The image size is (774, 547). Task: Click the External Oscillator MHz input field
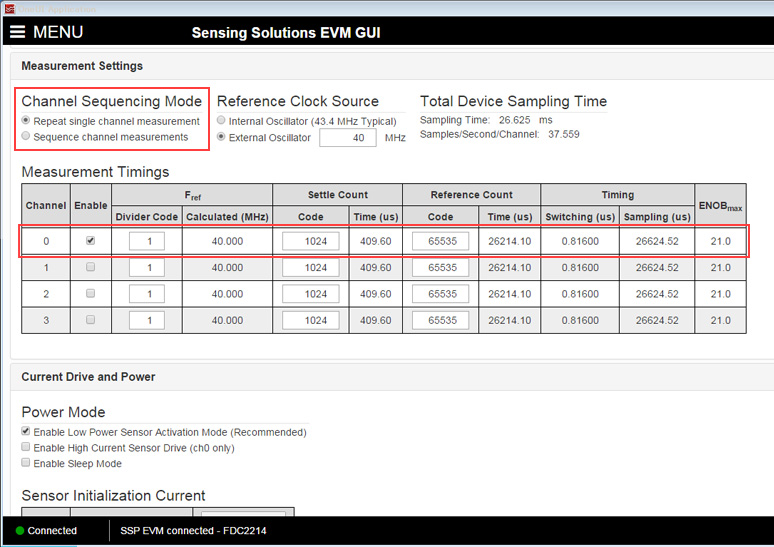coord(347,137)
